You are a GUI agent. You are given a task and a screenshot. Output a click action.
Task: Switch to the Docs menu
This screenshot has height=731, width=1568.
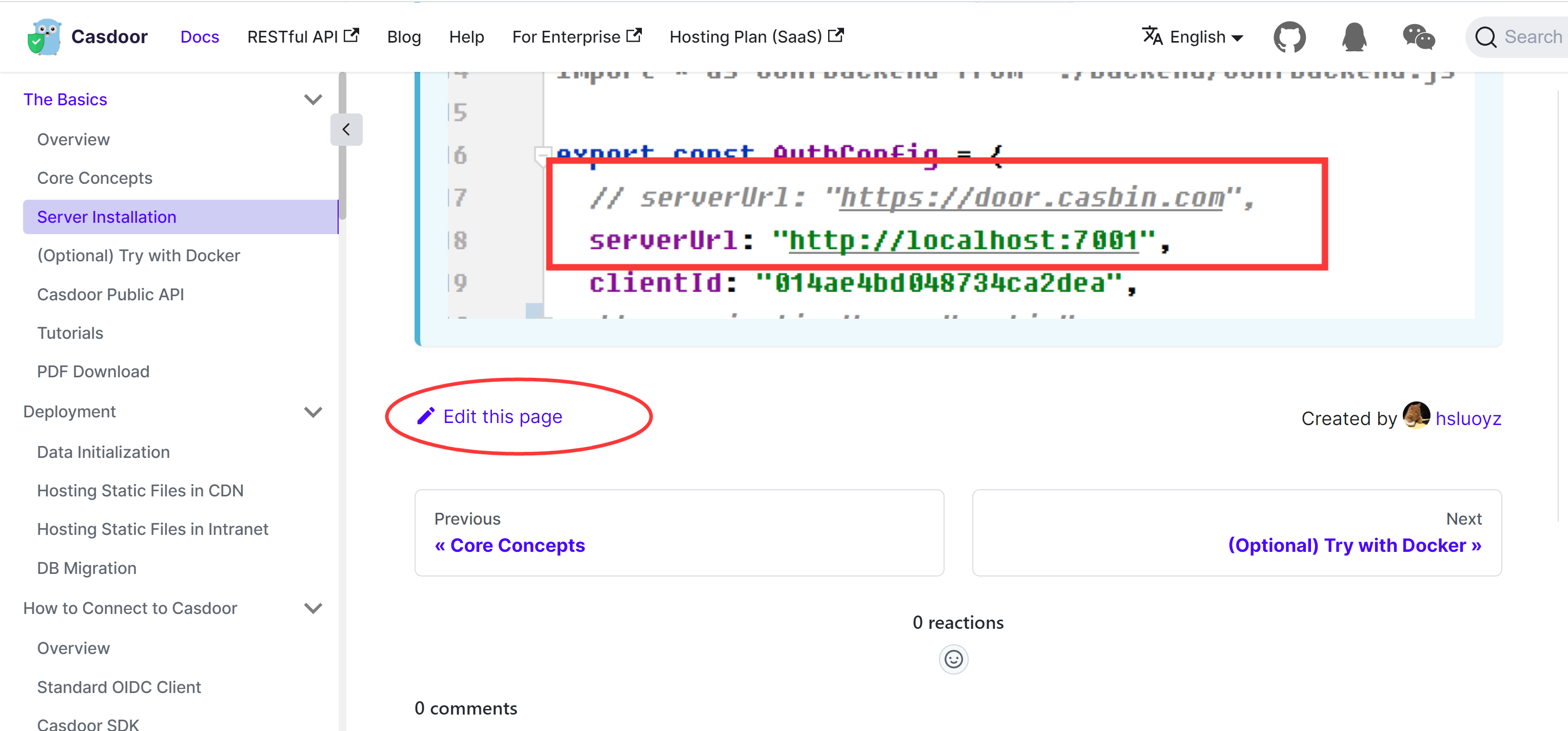click(200, 36)
